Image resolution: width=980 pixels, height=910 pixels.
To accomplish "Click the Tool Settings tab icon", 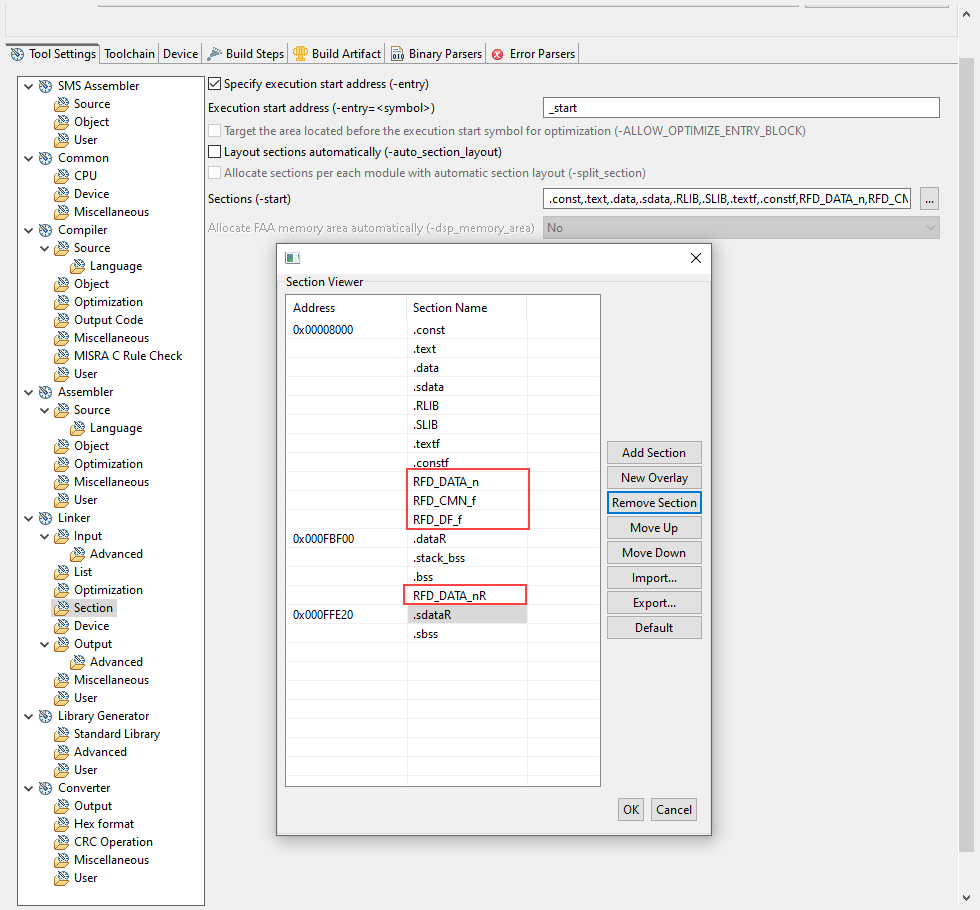I will (x=18, y=54).
